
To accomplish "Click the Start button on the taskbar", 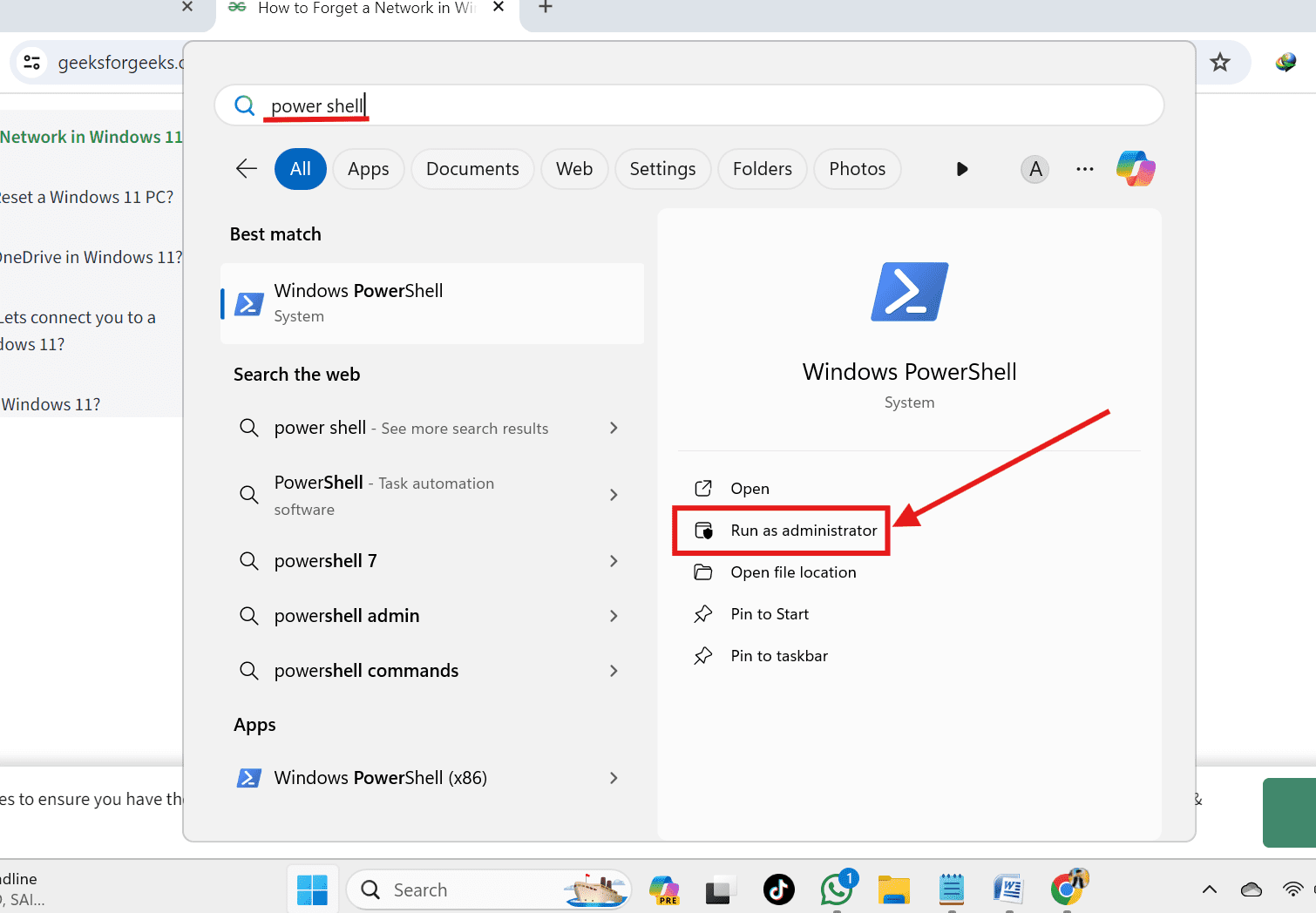I will (x=313, y=889).
